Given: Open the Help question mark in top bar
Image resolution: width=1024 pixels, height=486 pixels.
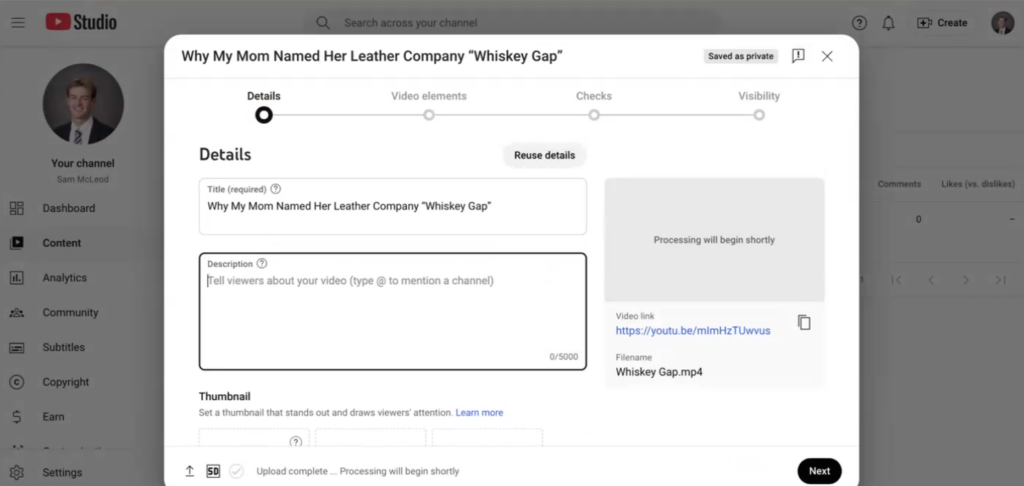Looking at the screenshot, I should 859,23.
